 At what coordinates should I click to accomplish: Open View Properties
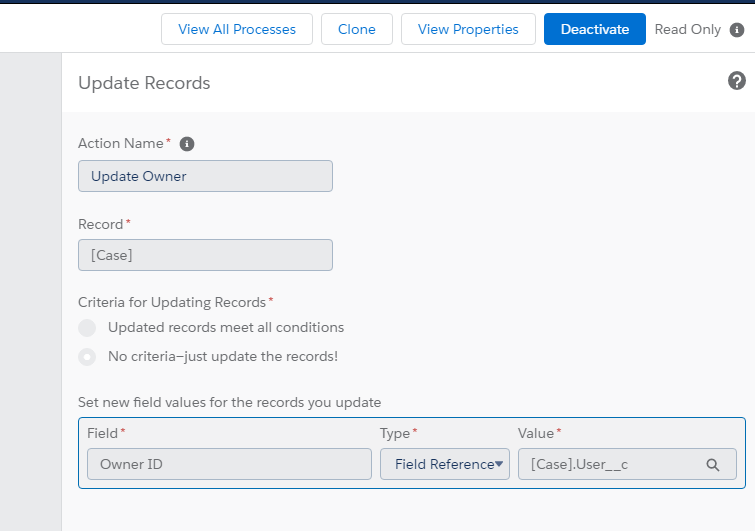(468, 29)
